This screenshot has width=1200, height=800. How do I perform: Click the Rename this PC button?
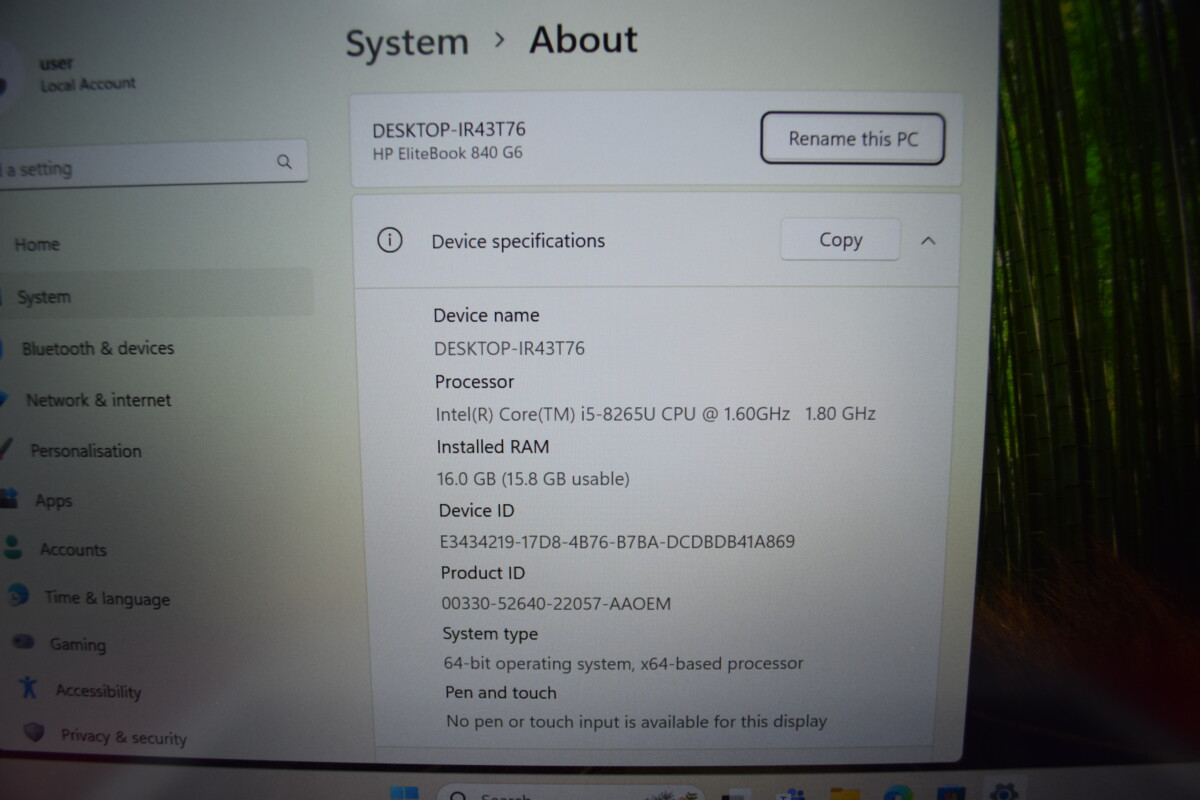[x=852, y=138]
